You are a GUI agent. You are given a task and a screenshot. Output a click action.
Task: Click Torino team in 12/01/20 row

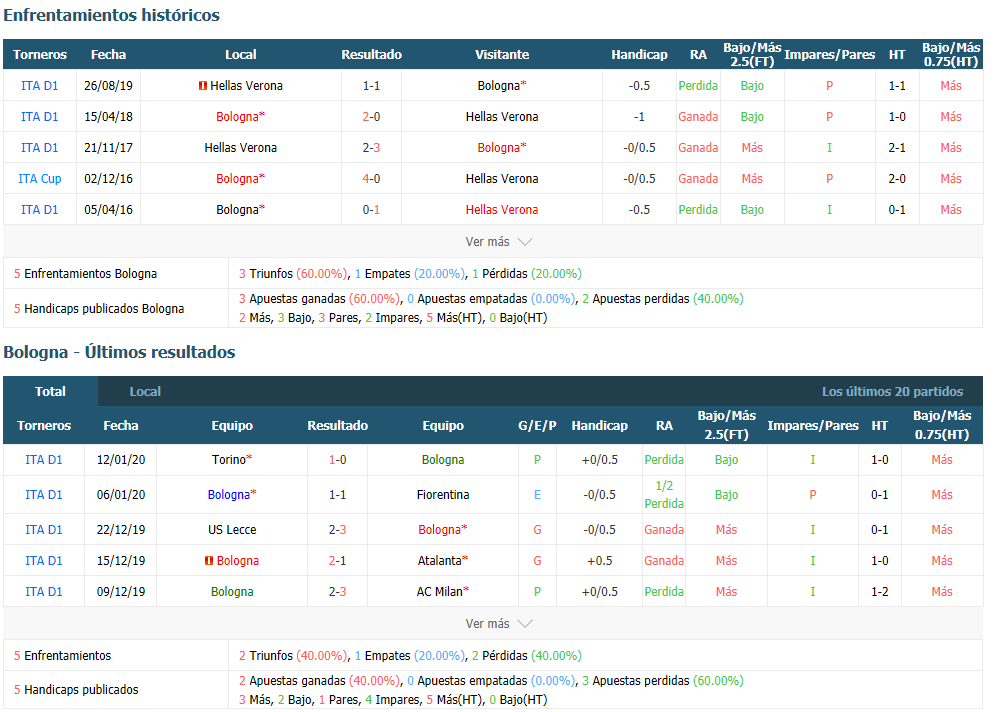pos(232,460)
